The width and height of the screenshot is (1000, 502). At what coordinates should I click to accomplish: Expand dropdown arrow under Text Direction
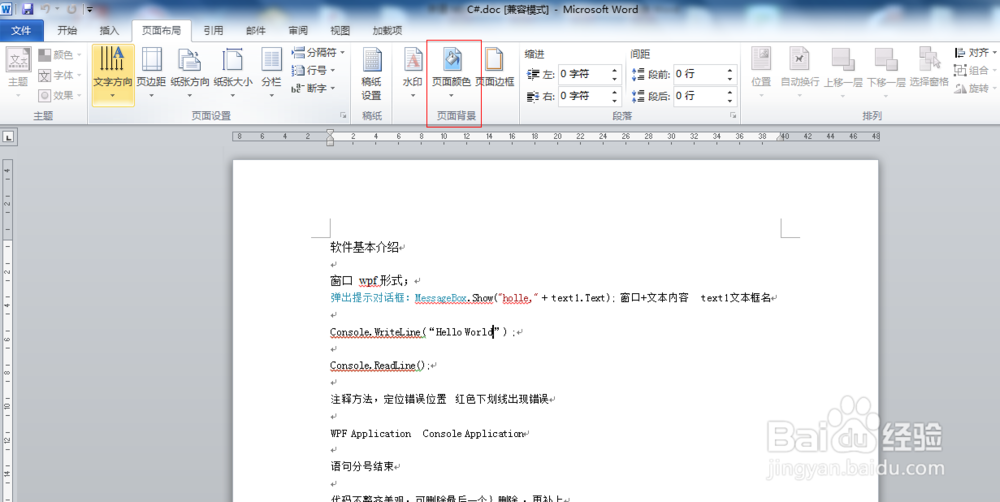coord(113,96)
